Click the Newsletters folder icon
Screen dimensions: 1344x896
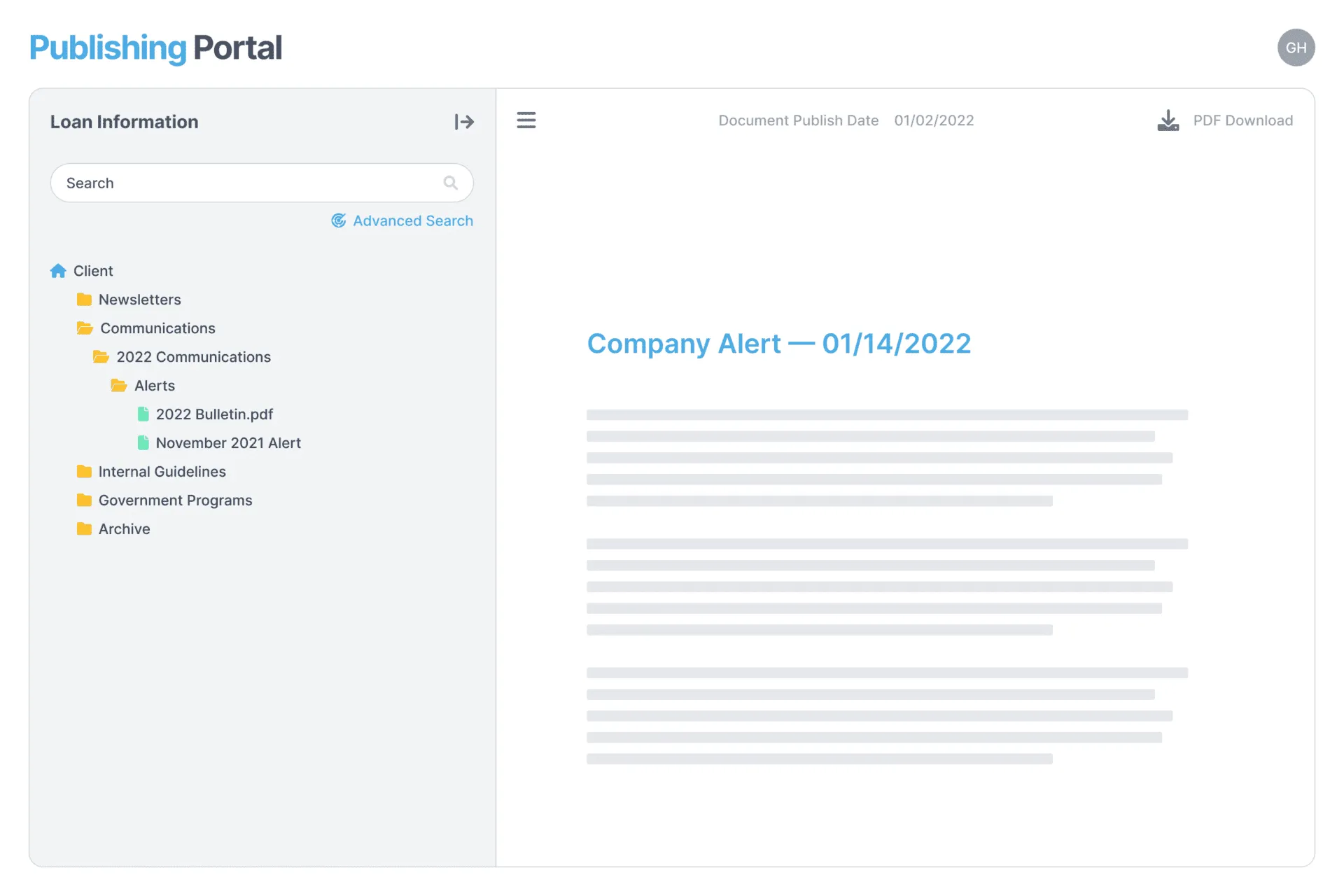(84, 300)
